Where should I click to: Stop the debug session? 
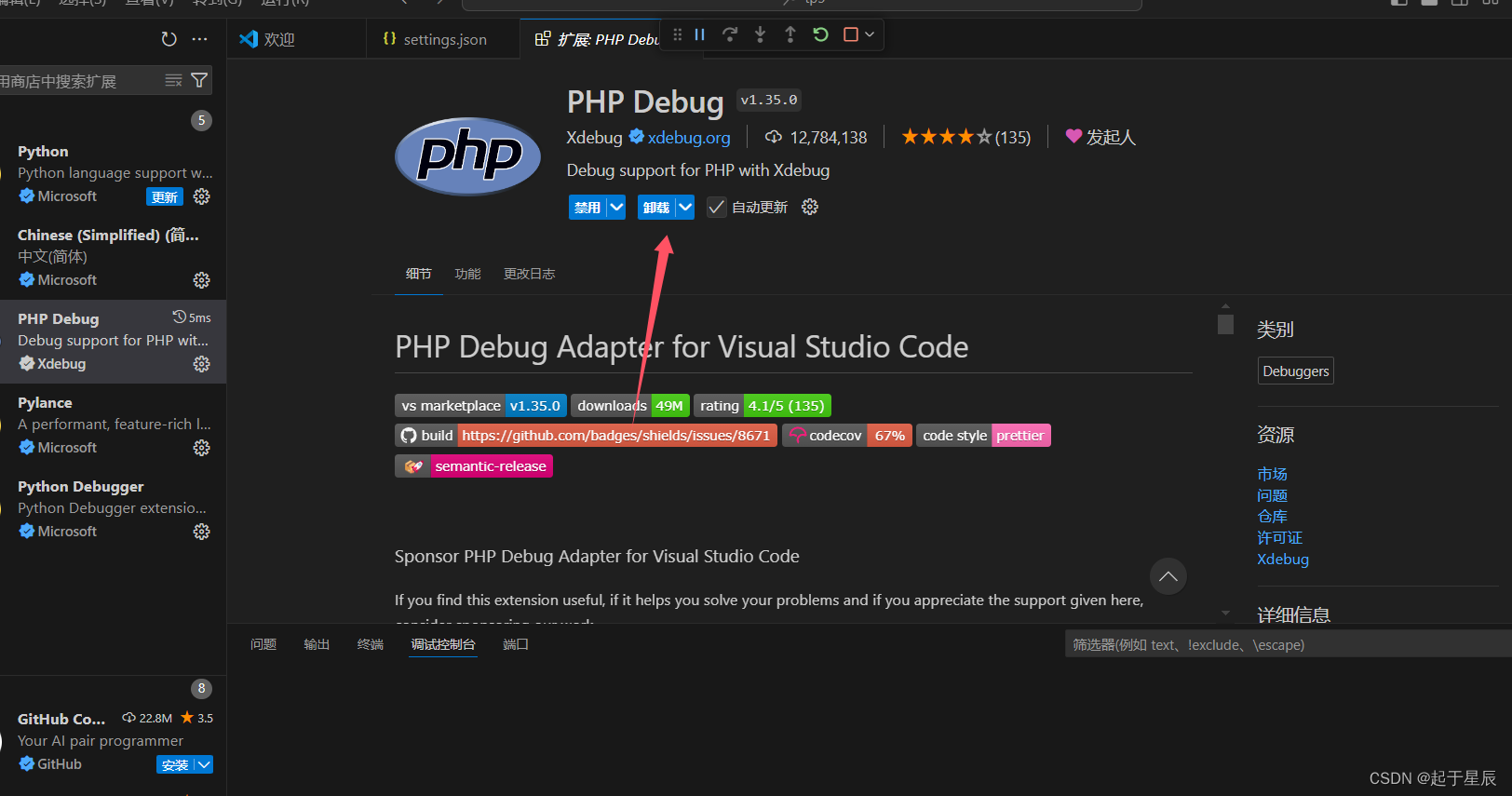point(850,34)
